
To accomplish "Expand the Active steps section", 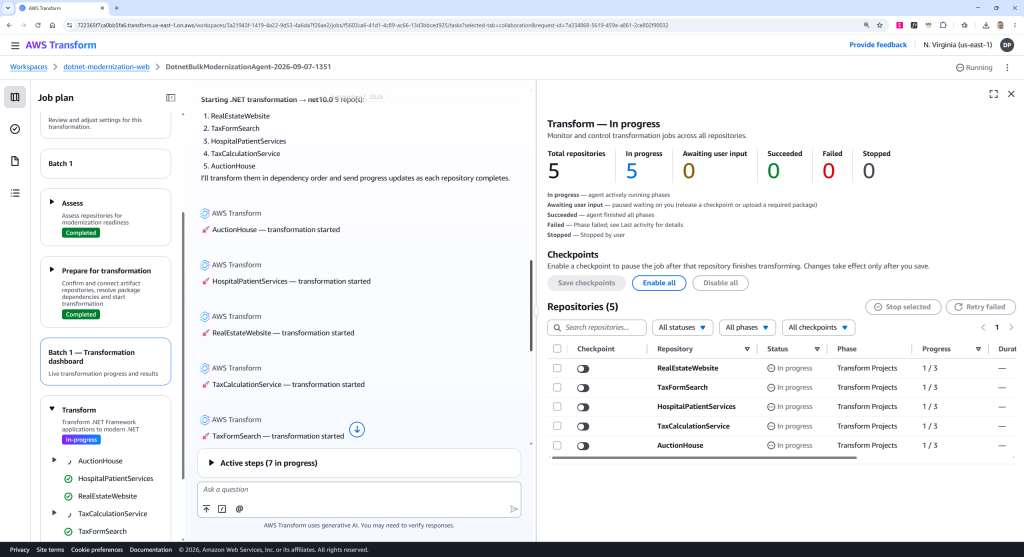I will pyautogui.click(x=211, y=463).
